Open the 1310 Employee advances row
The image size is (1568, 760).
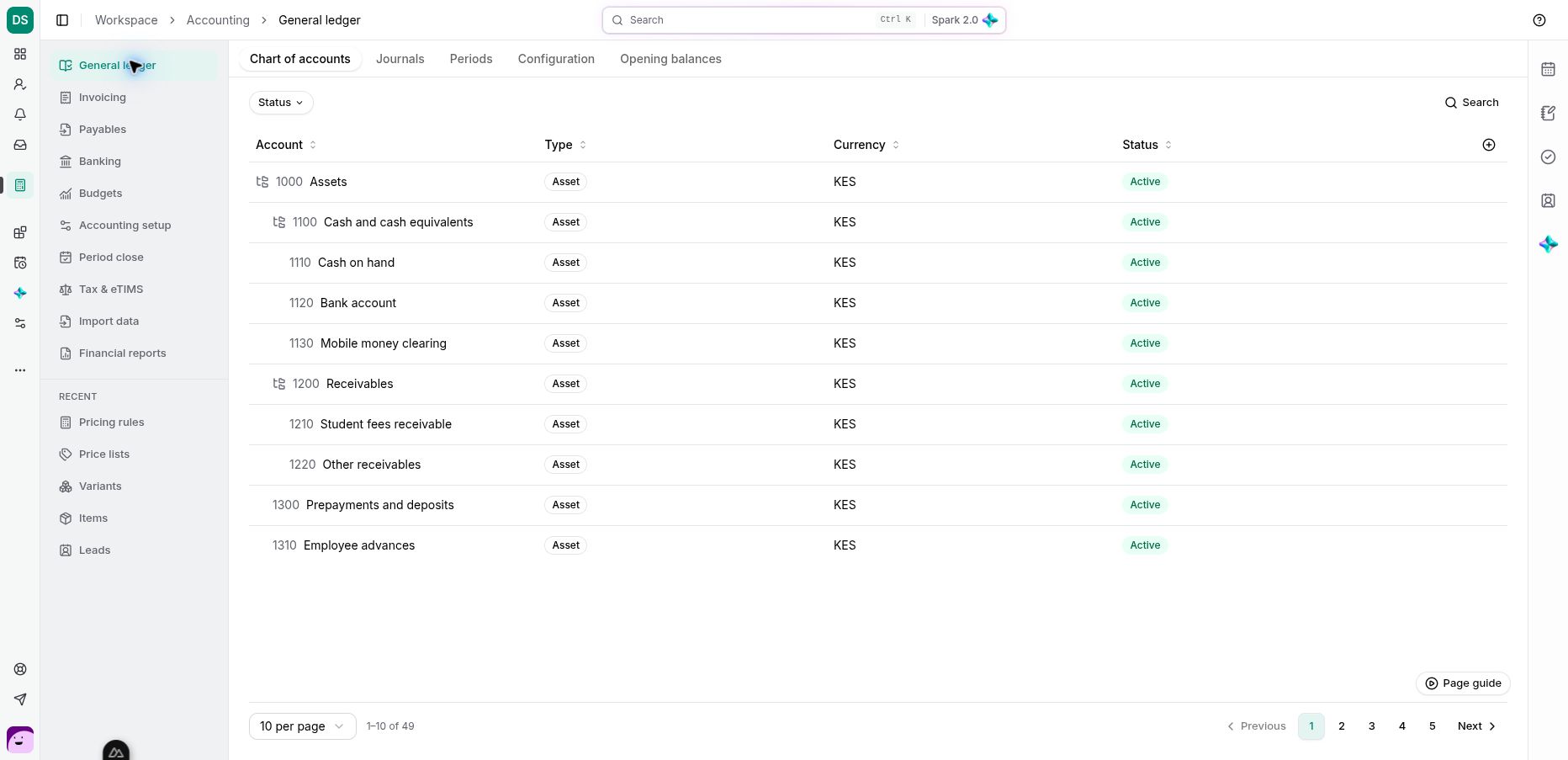point(877,545)
